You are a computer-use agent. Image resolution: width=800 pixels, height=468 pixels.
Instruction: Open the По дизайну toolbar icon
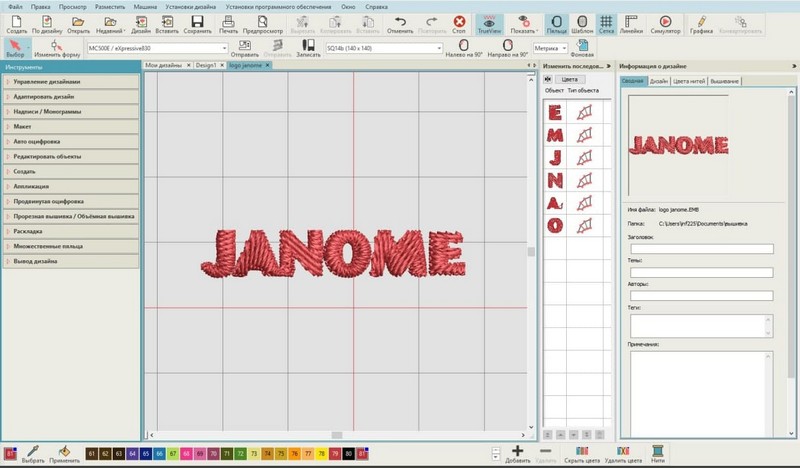[47, 24]
